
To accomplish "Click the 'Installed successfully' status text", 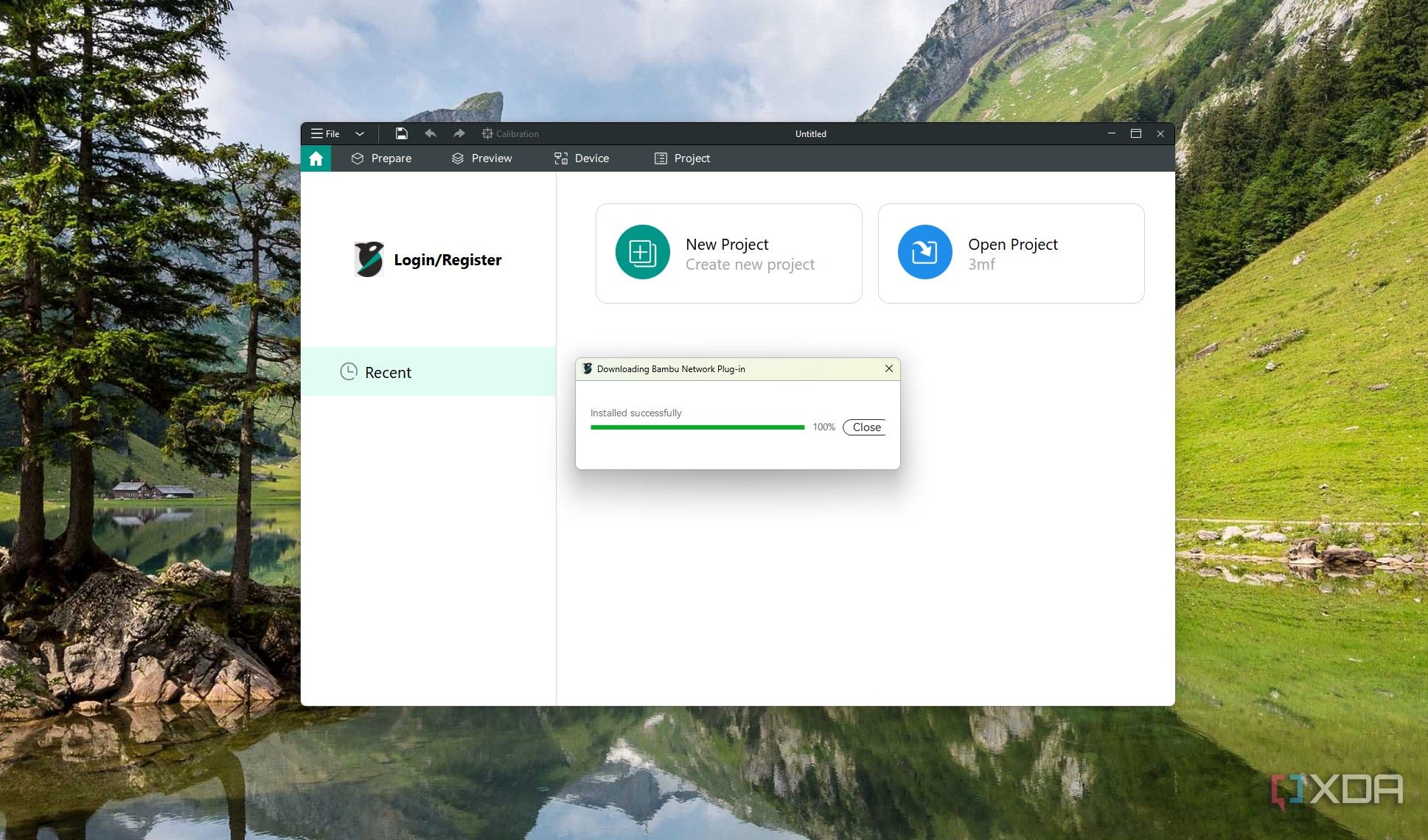I will (x=635, y=413).
